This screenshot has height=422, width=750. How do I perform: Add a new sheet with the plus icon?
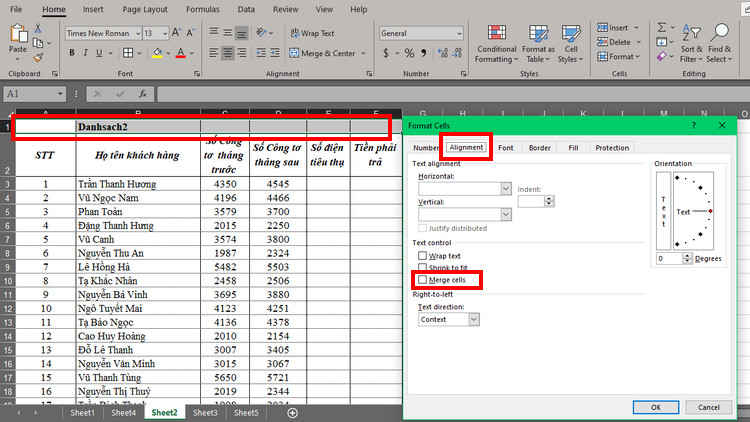(293, 413)
